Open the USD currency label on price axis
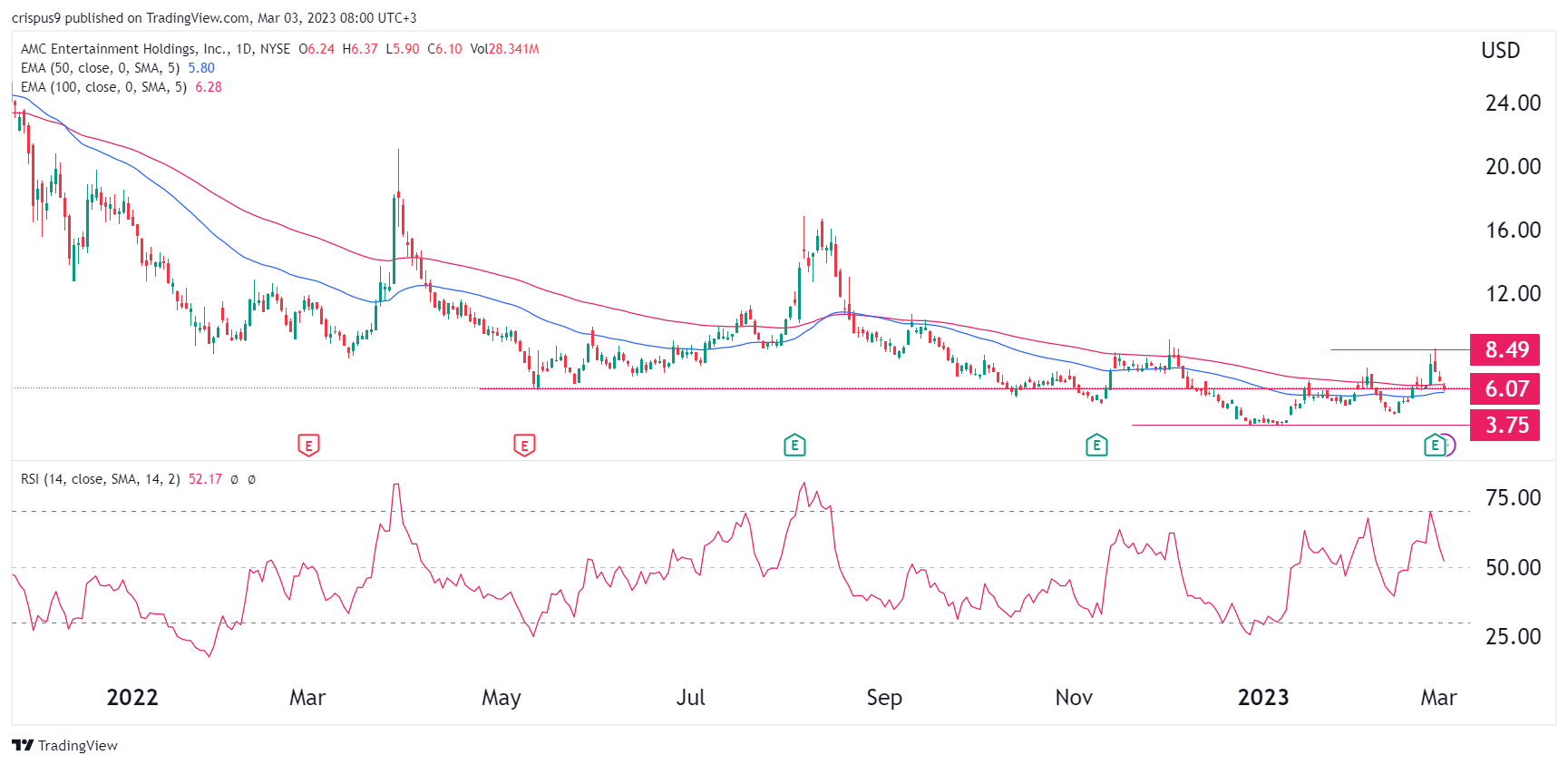 1500,51
